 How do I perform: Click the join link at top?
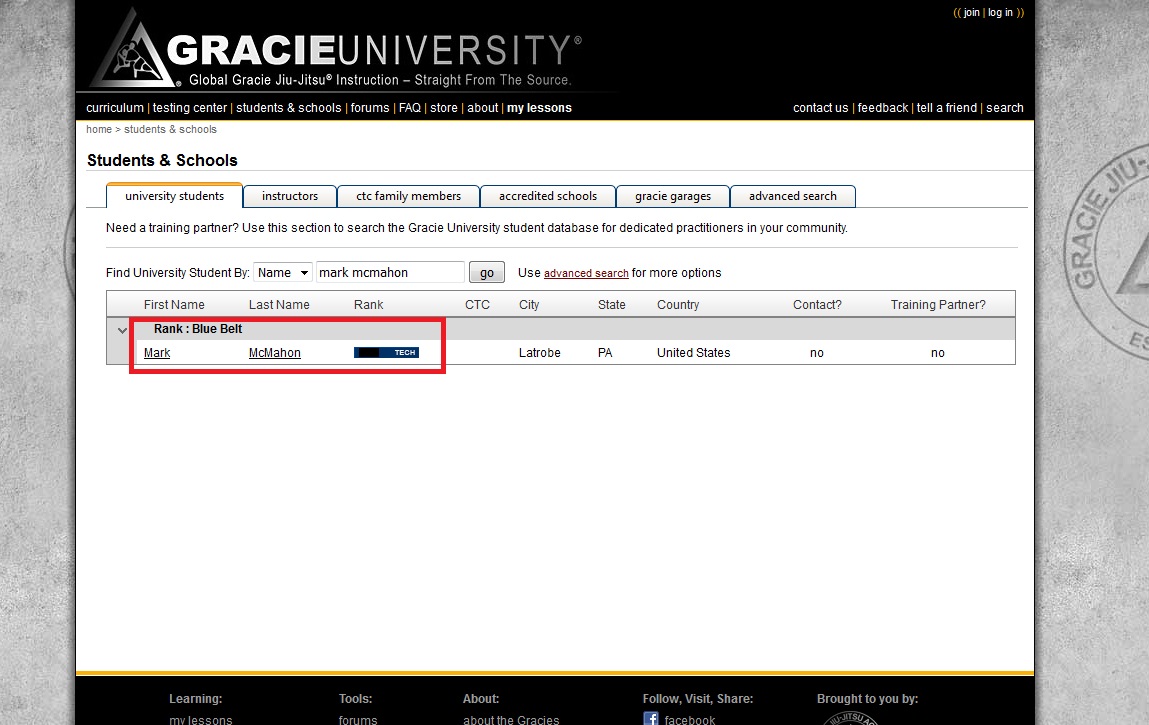[972, 12]
